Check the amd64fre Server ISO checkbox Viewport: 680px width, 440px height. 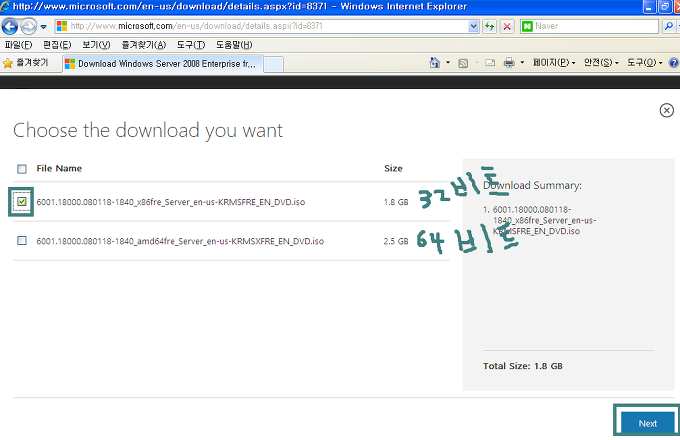[22, 241]
